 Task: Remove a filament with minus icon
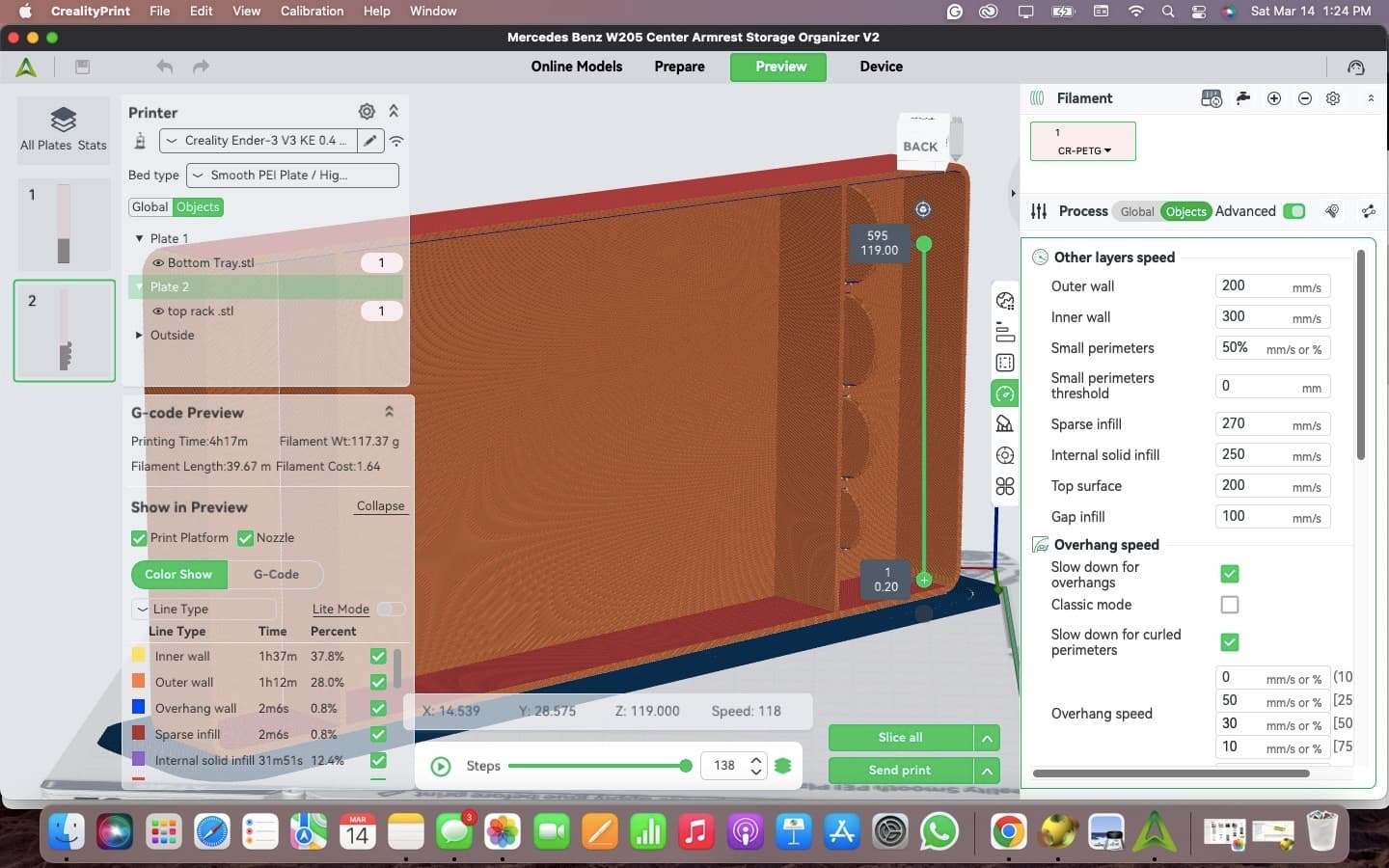pos(1305,98)
